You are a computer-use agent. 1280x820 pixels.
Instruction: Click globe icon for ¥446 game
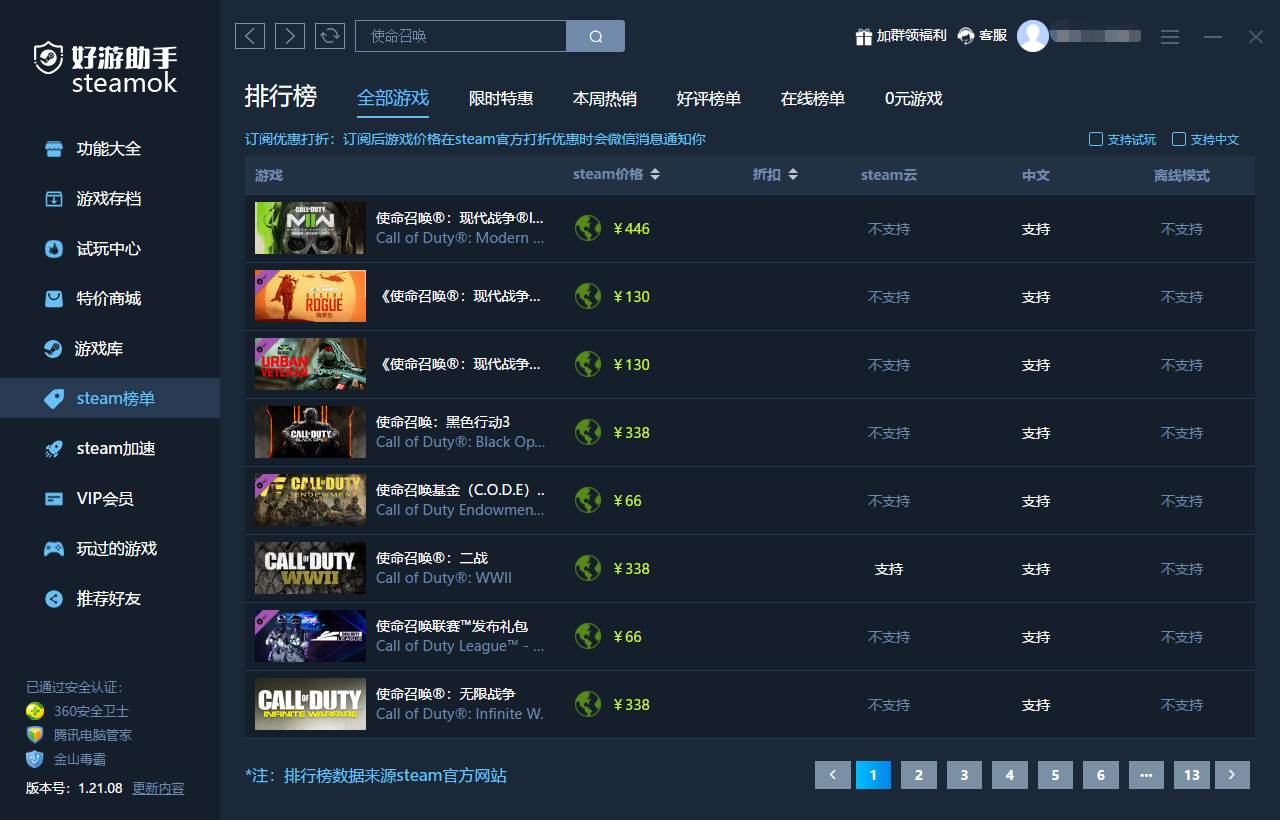pos(588,228)
